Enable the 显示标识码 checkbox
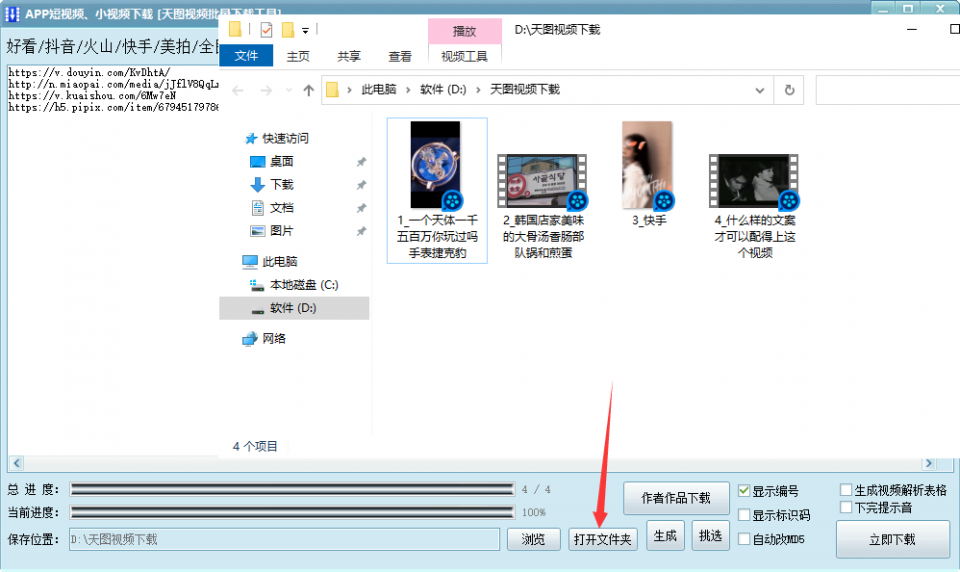Screen dimensions: 960x572 (744, 516)
